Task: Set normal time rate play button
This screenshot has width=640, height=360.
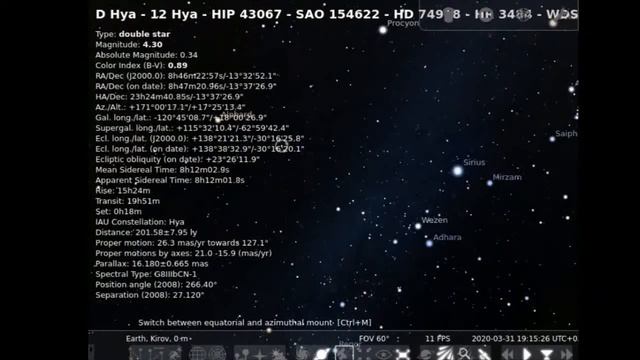Action: pos(527,354)
